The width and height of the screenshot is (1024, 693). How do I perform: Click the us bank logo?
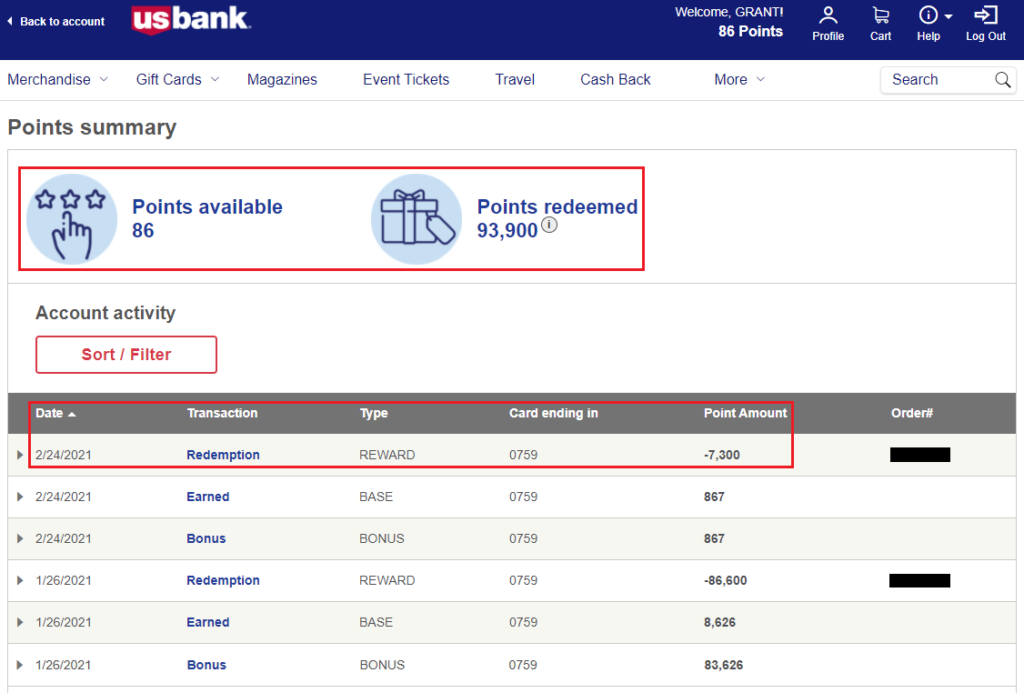[x=190, y=19]
